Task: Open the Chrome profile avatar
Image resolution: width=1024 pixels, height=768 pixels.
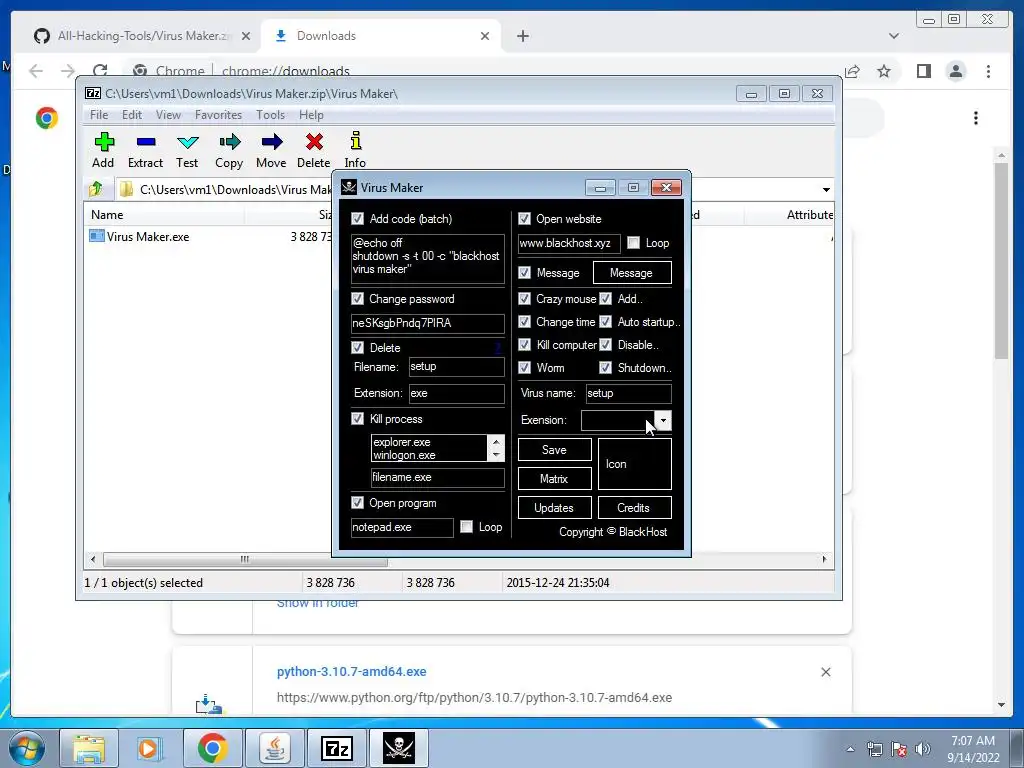Action: tap(956, 71)
